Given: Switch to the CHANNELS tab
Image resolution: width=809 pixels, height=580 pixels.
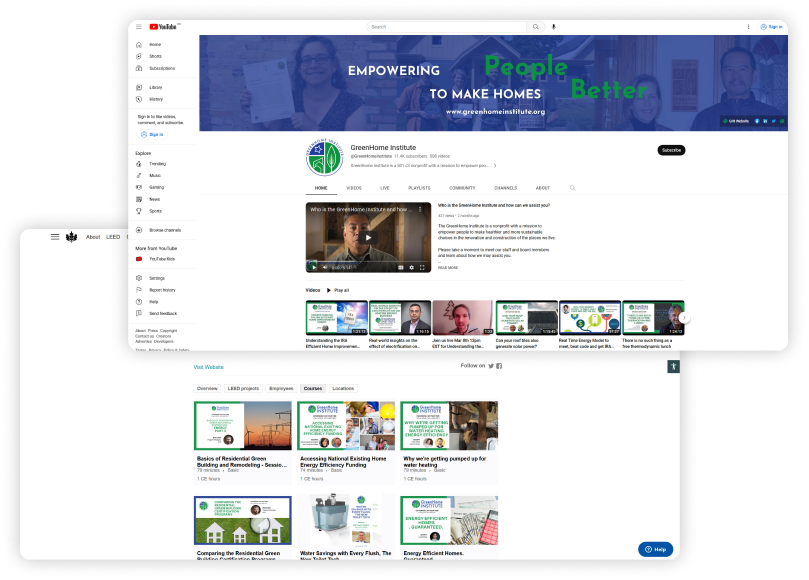Looking at the screenshot, I should pyautogui.click(x=506, y=188).
